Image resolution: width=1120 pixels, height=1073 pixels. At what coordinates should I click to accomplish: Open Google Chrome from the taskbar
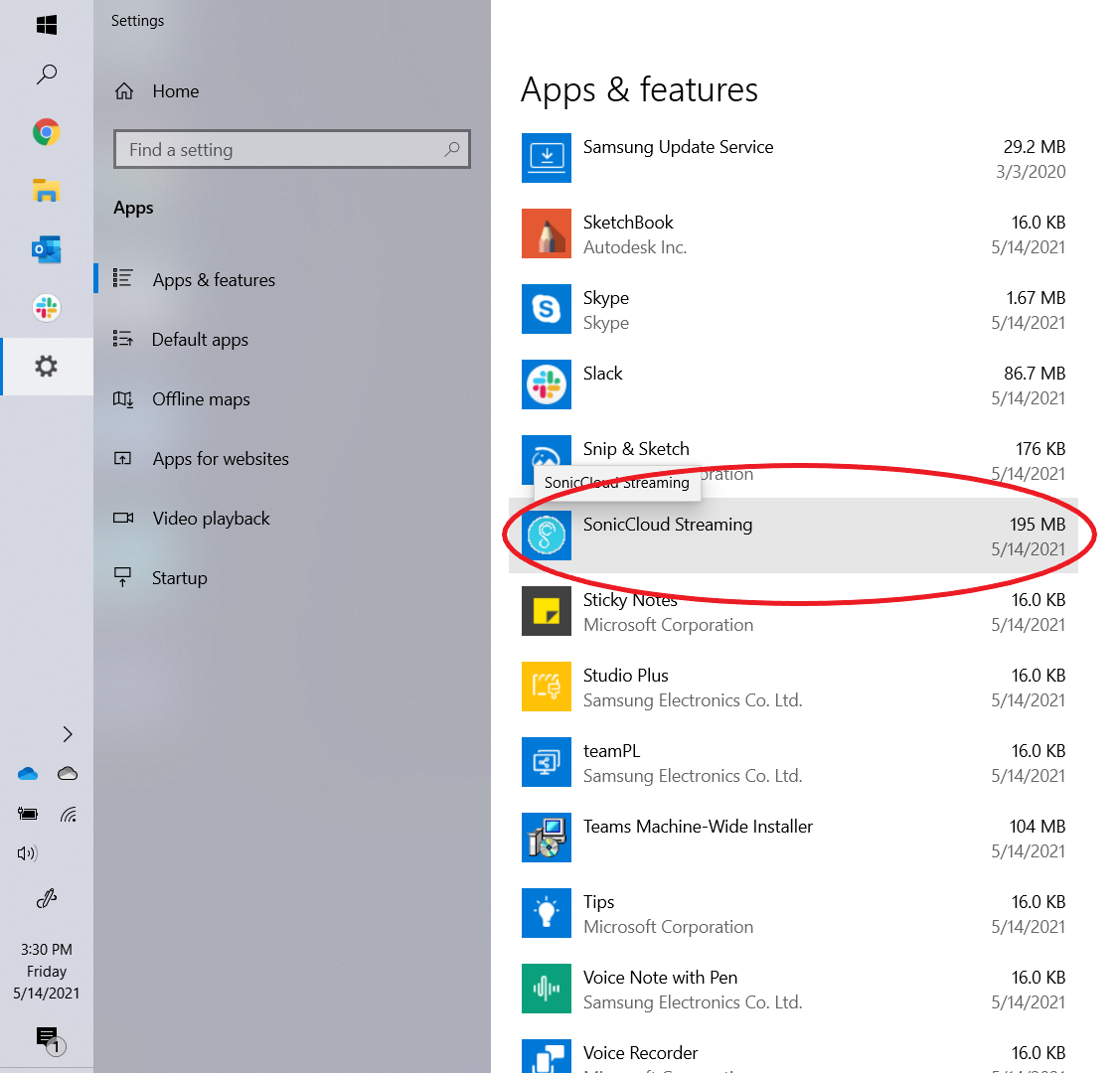point(46,132)
